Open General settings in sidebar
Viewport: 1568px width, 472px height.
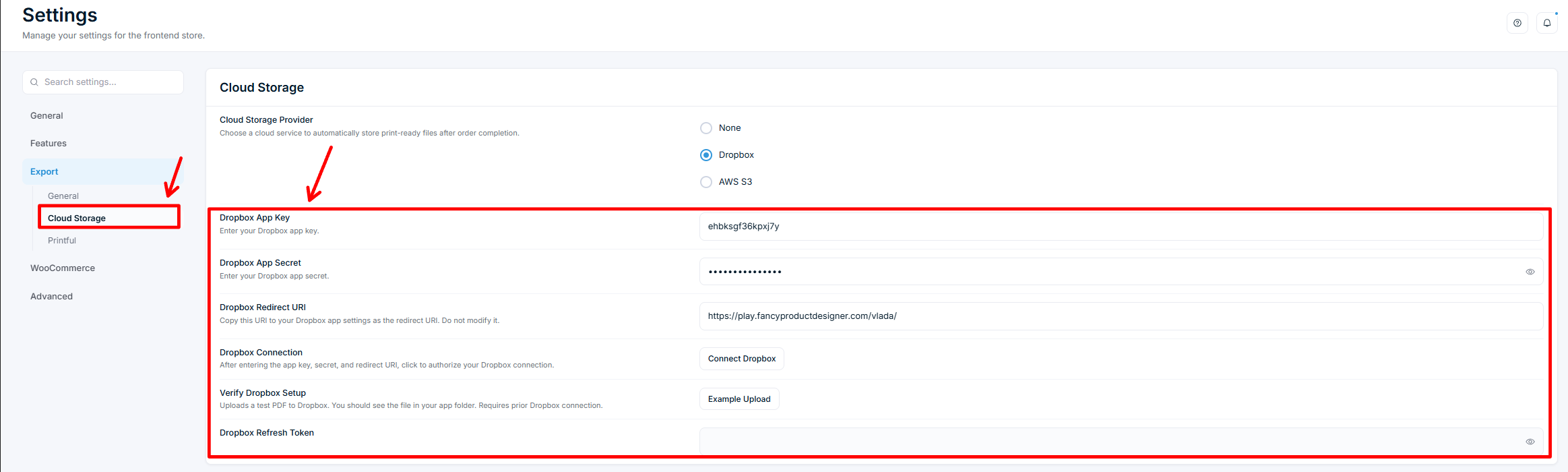pyautogui.click(x=46, y=116)
